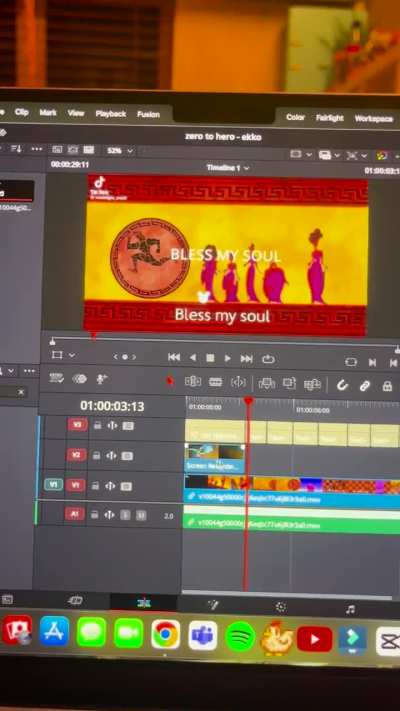400x711 pixels.
Task: Click the 00:00:29:11 duration timecode
Action: coord(70,165)
